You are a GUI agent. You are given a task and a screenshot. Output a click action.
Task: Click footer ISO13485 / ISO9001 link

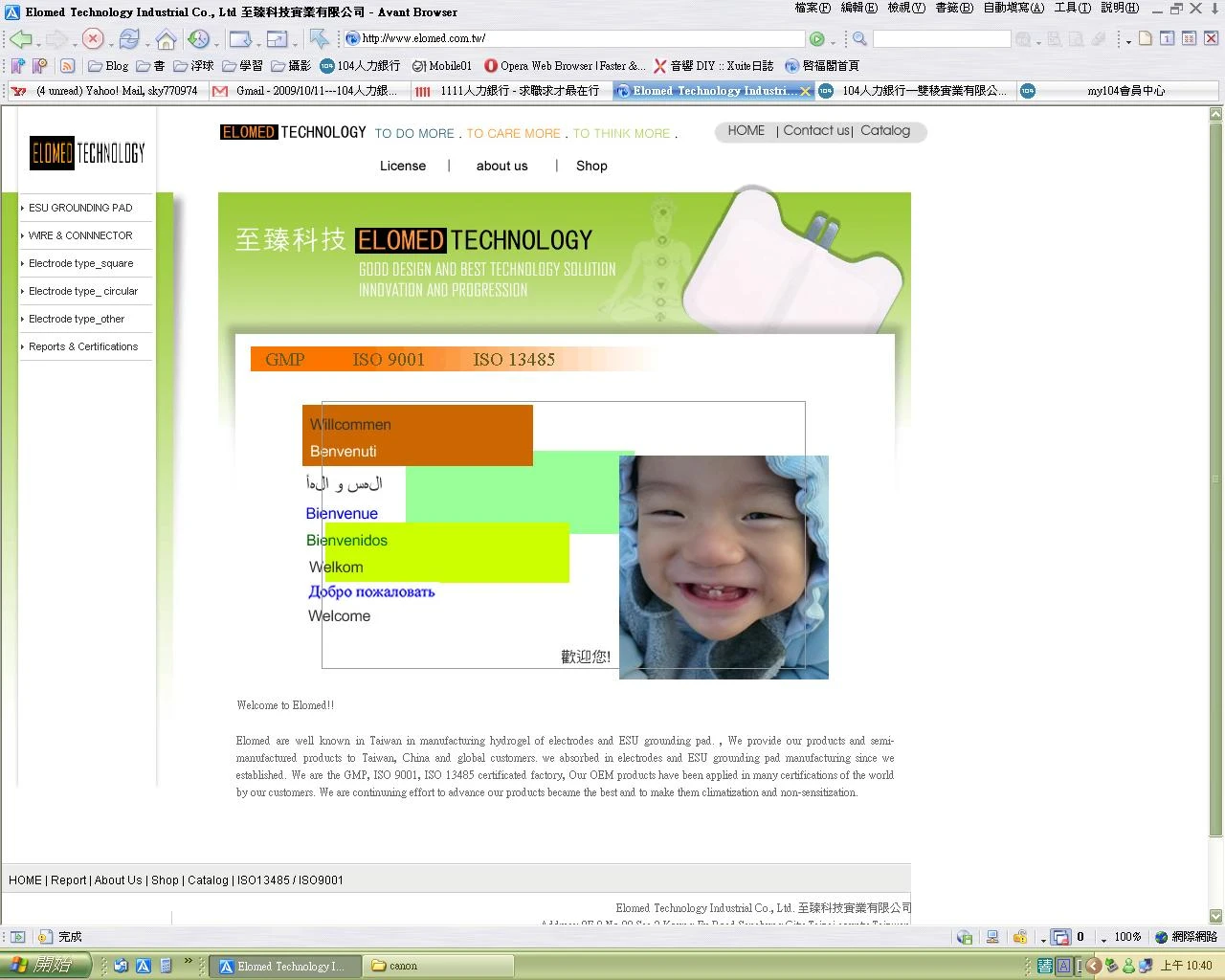coord(290,880)
